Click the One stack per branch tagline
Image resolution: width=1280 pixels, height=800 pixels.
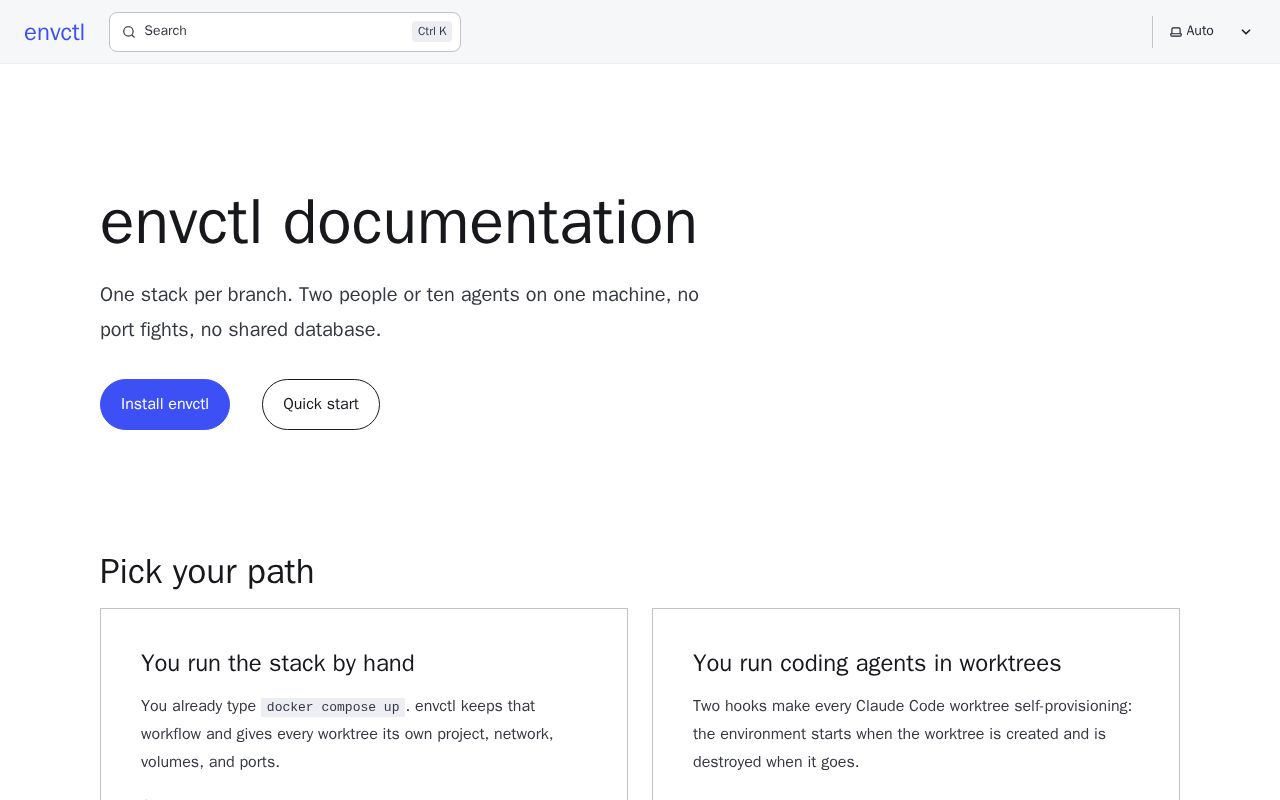(x=399, y=312)
